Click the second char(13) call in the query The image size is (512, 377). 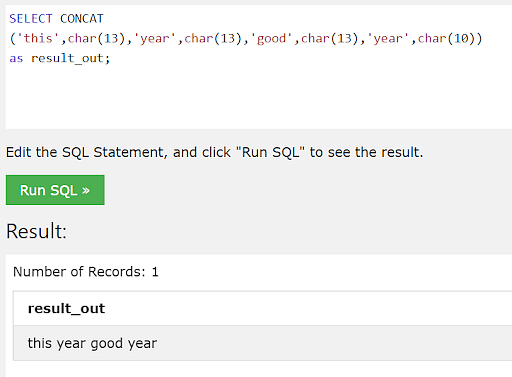tap(213, 39)
